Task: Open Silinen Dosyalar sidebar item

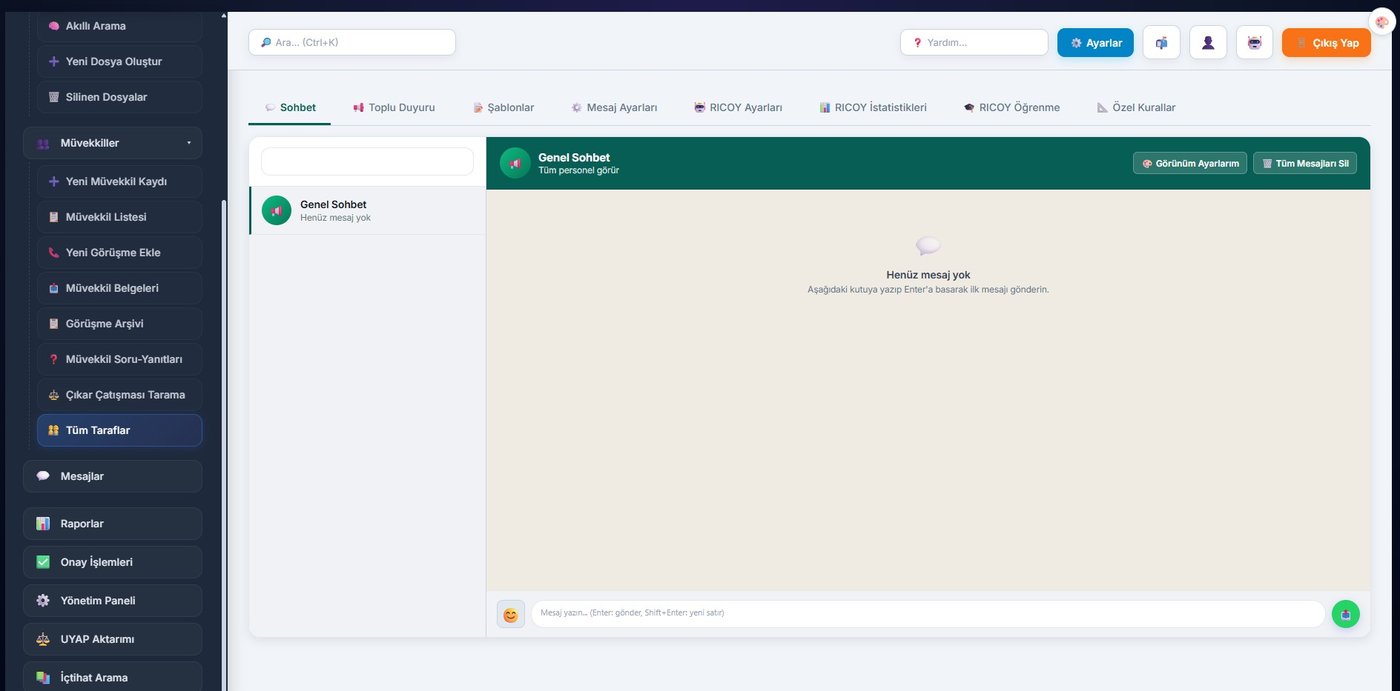Action: pos(119,97)
